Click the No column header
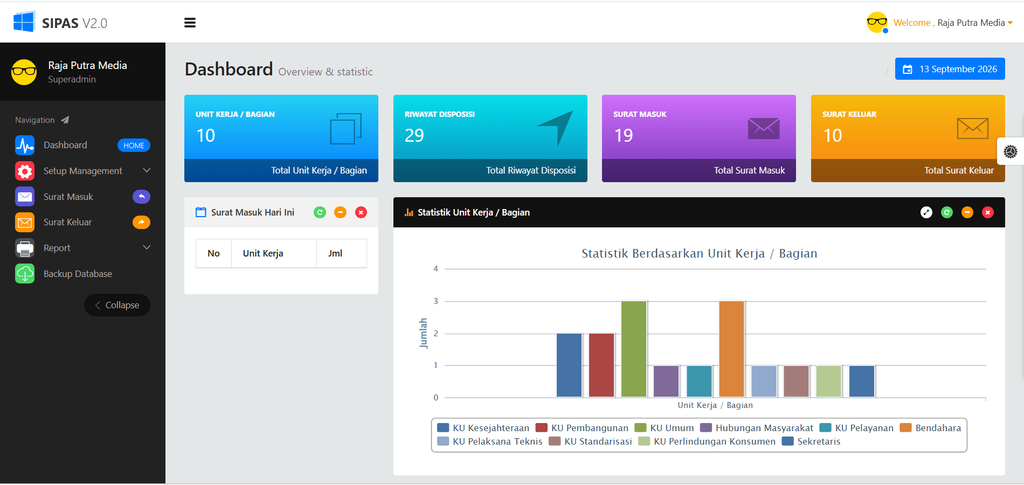This screenshot has height=485, width=1024. click(214, 253)
